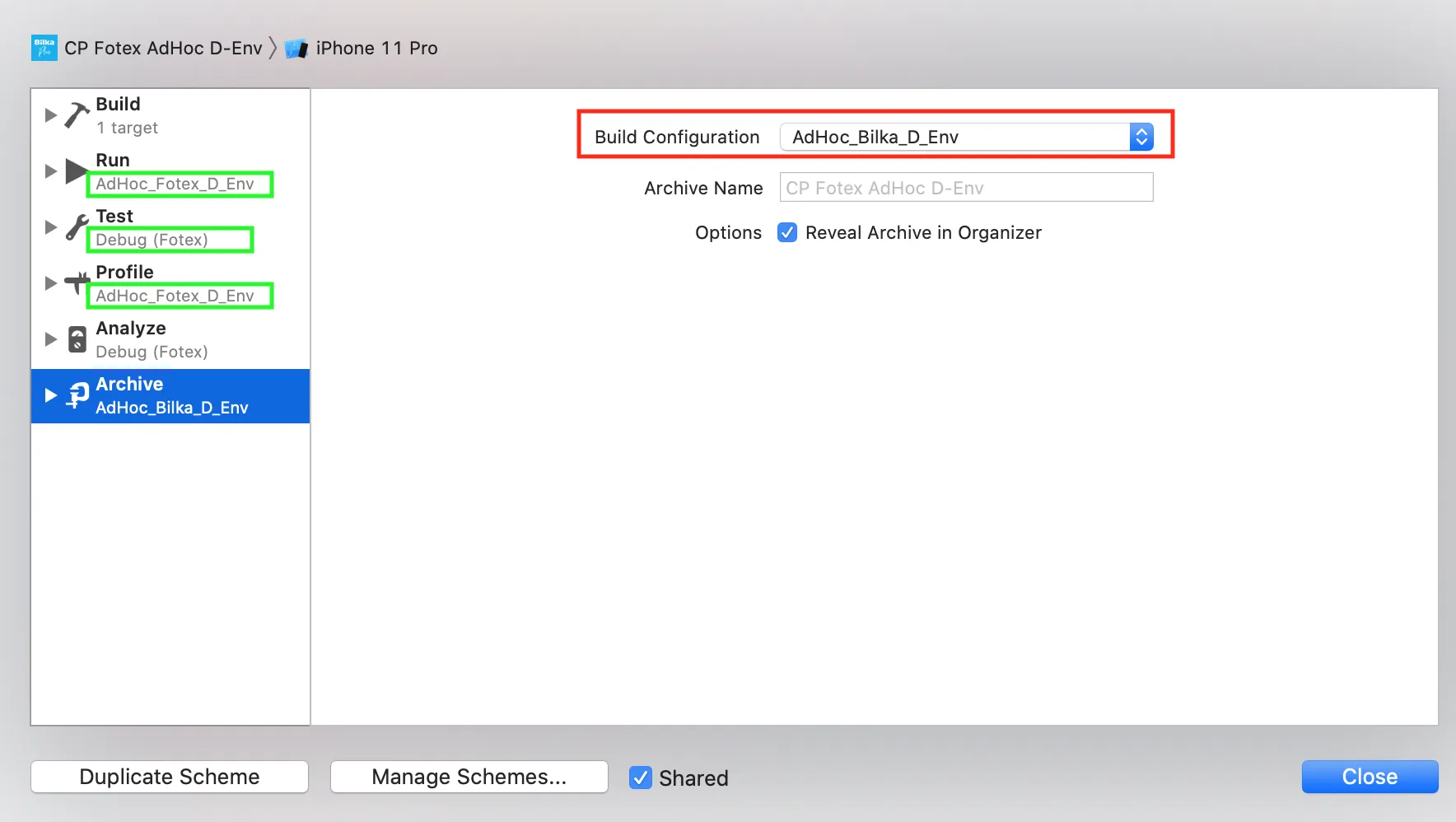Click AdHoc_Fotex_D_Env text under Run
Viewport: 1456px width, 822px height.
(175, 184)
